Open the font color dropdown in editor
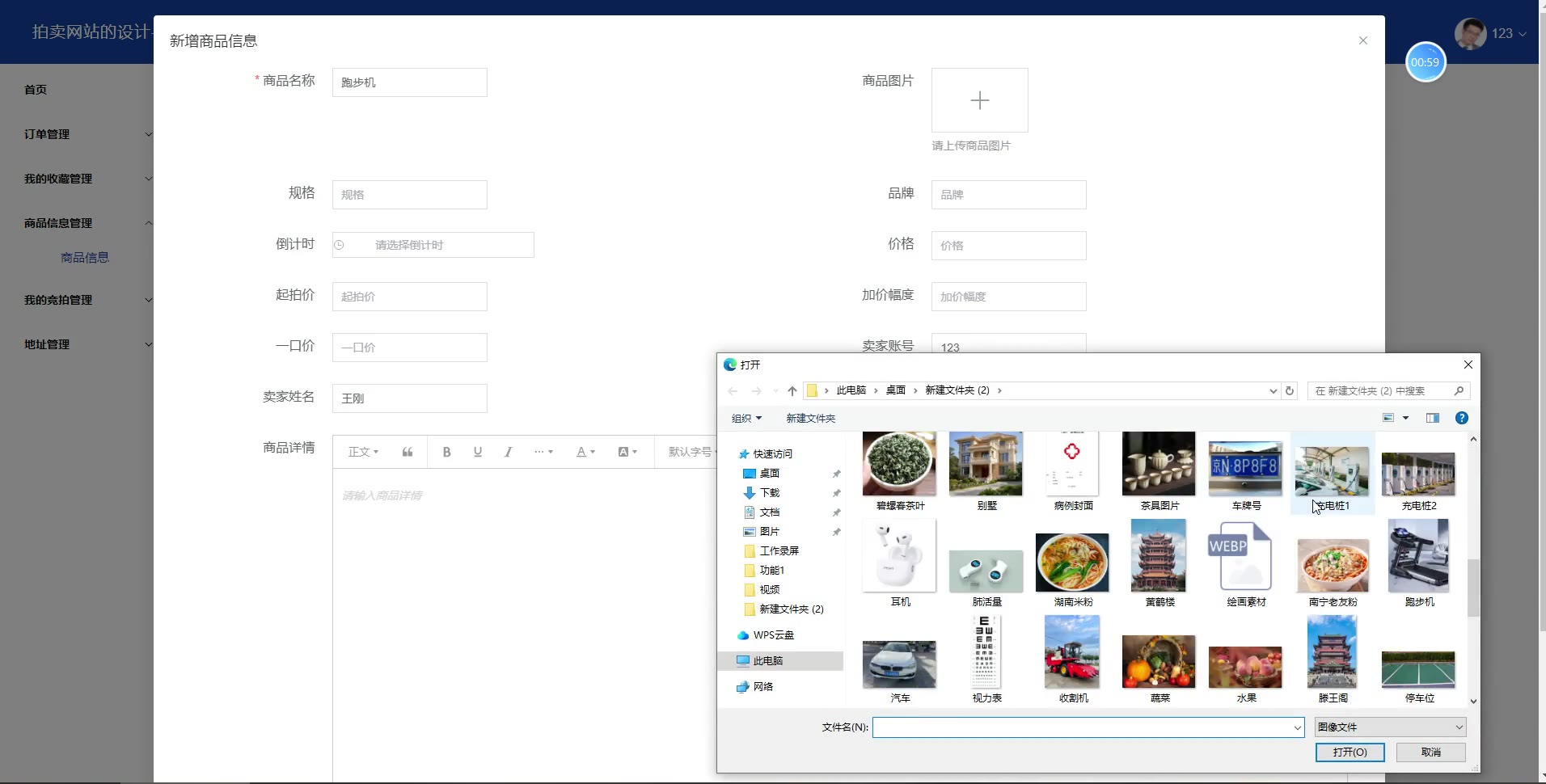1546x784 pixels. [x=585, y=452]
